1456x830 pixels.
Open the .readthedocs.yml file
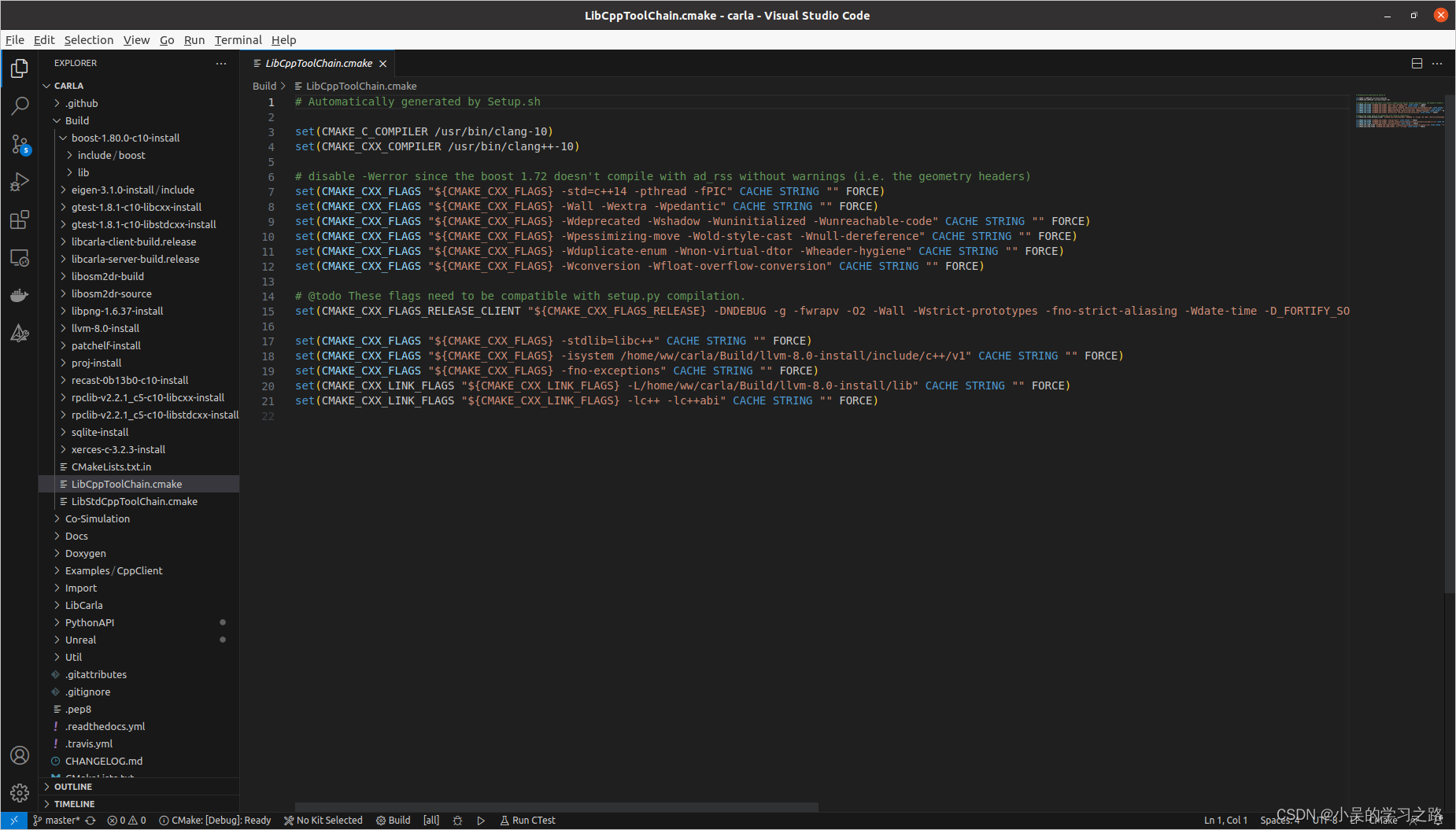coord(139,726)
